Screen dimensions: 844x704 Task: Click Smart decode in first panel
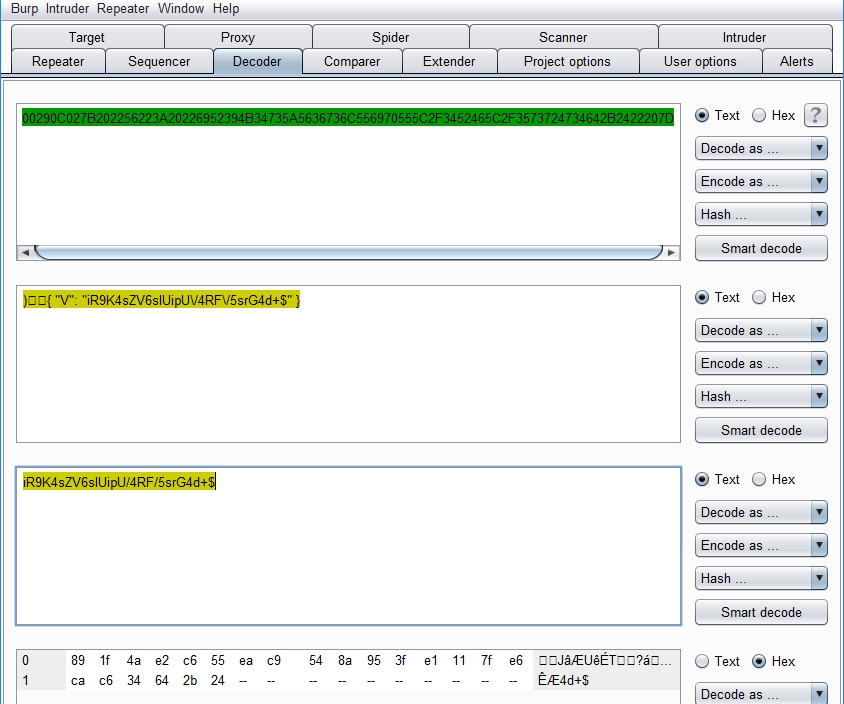[761, 248]
